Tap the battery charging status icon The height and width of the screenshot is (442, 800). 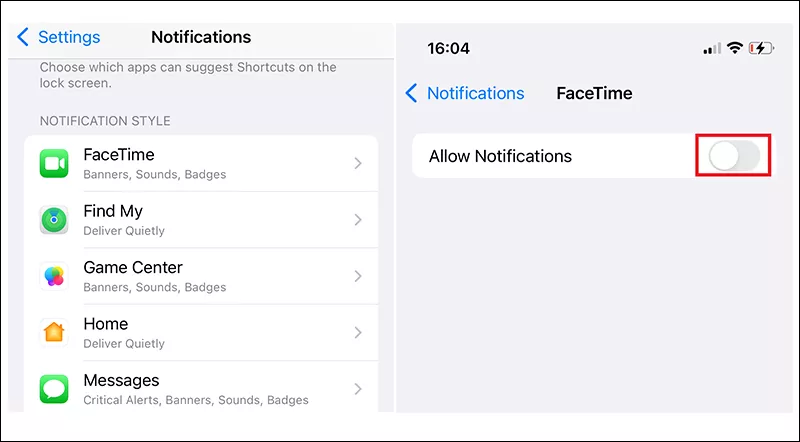click(x=761, y=48)
